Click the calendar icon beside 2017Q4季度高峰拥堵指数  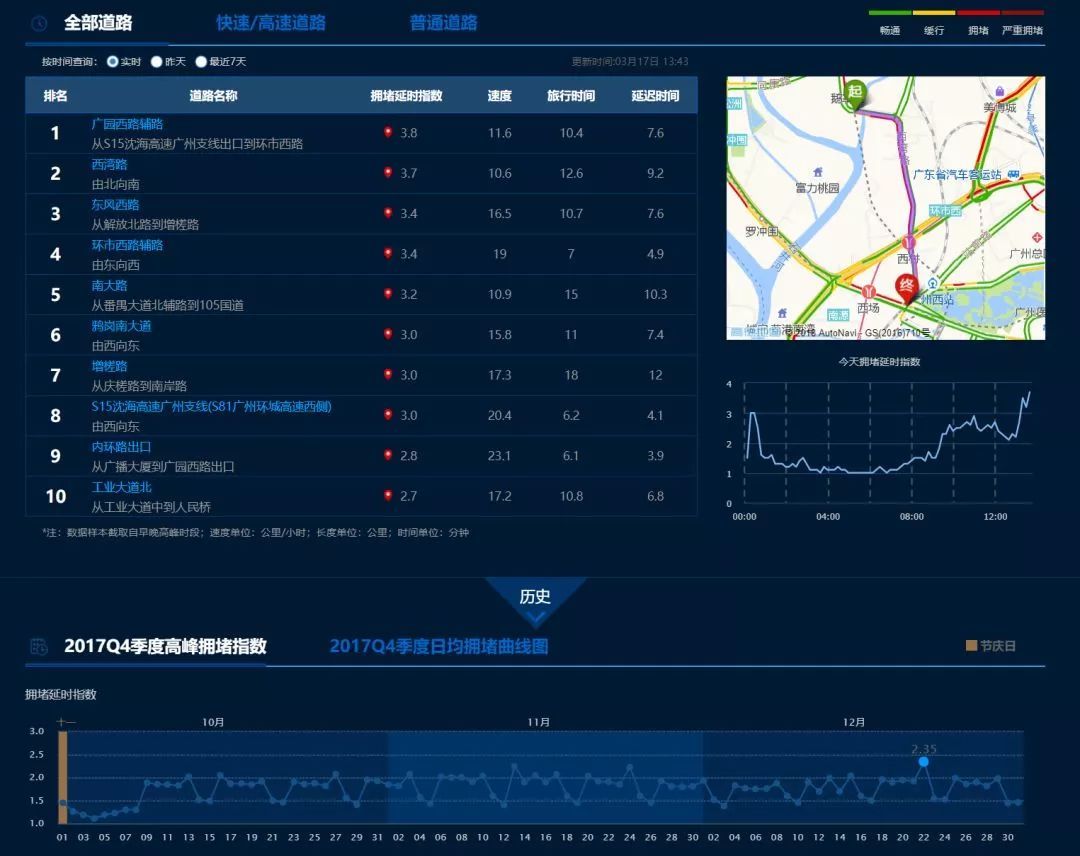(38, 646)
